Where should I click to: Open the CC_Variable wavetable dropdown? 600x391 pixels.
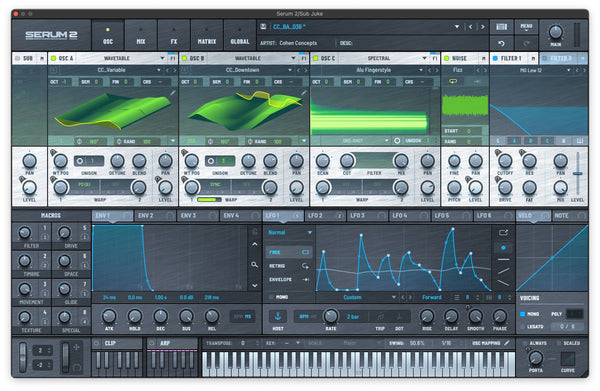pyautogui.click(x=158, y=70)
